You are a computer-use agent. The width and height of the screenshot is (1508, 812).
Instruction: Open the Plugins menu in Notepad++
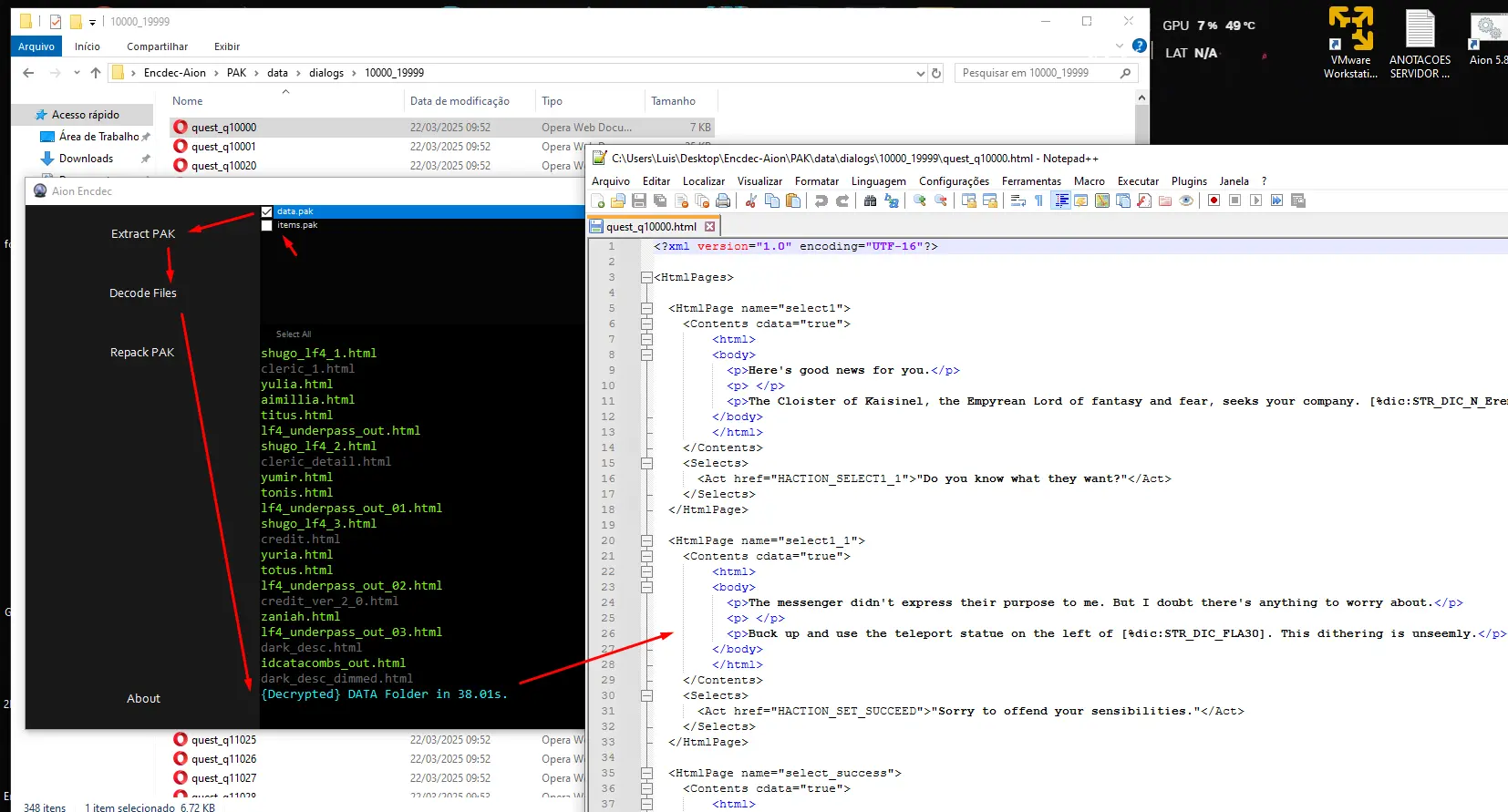click(1189, 181)
